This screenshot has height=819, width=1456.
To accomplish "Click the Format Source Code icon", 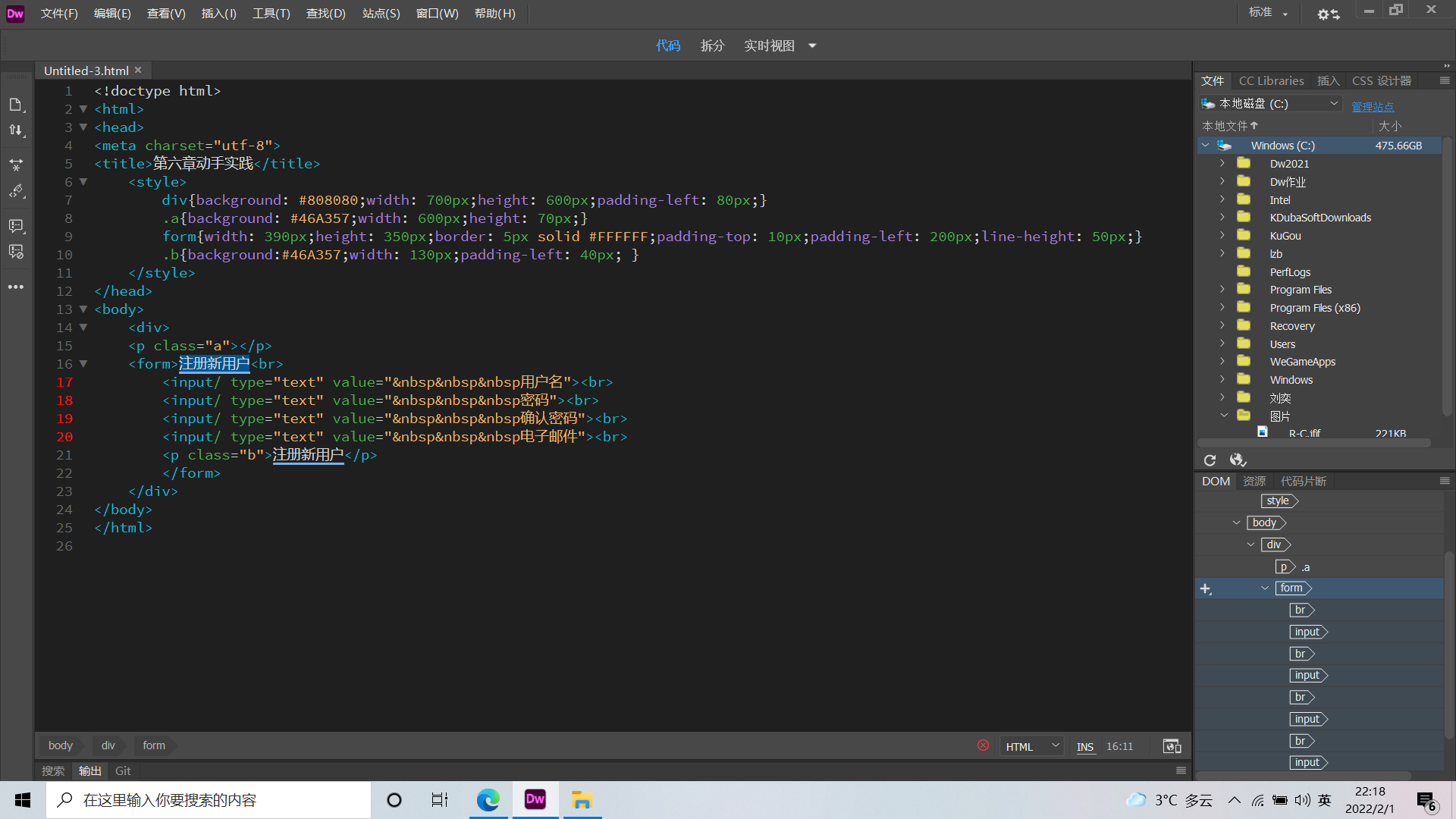I will 16,191.
